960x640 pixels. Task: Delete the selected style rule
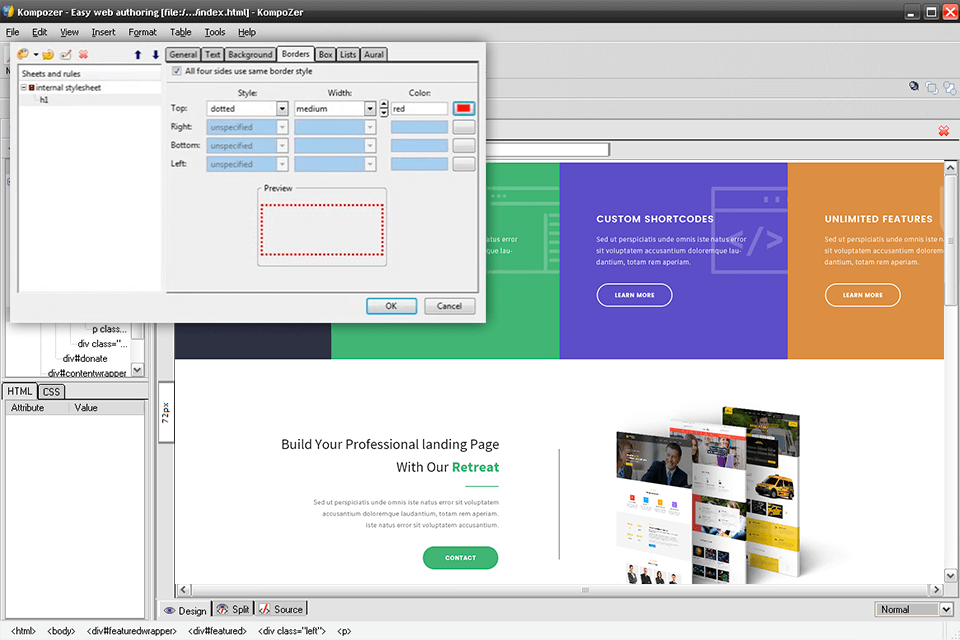83,56
